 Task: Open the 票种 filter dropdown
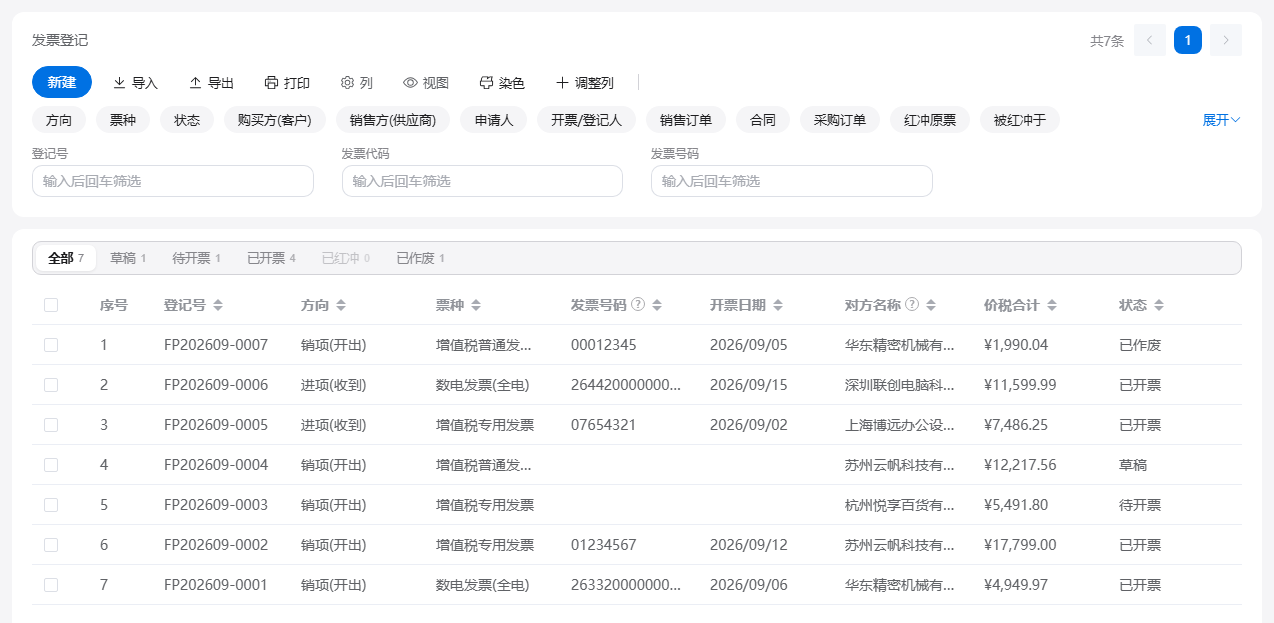123,120
